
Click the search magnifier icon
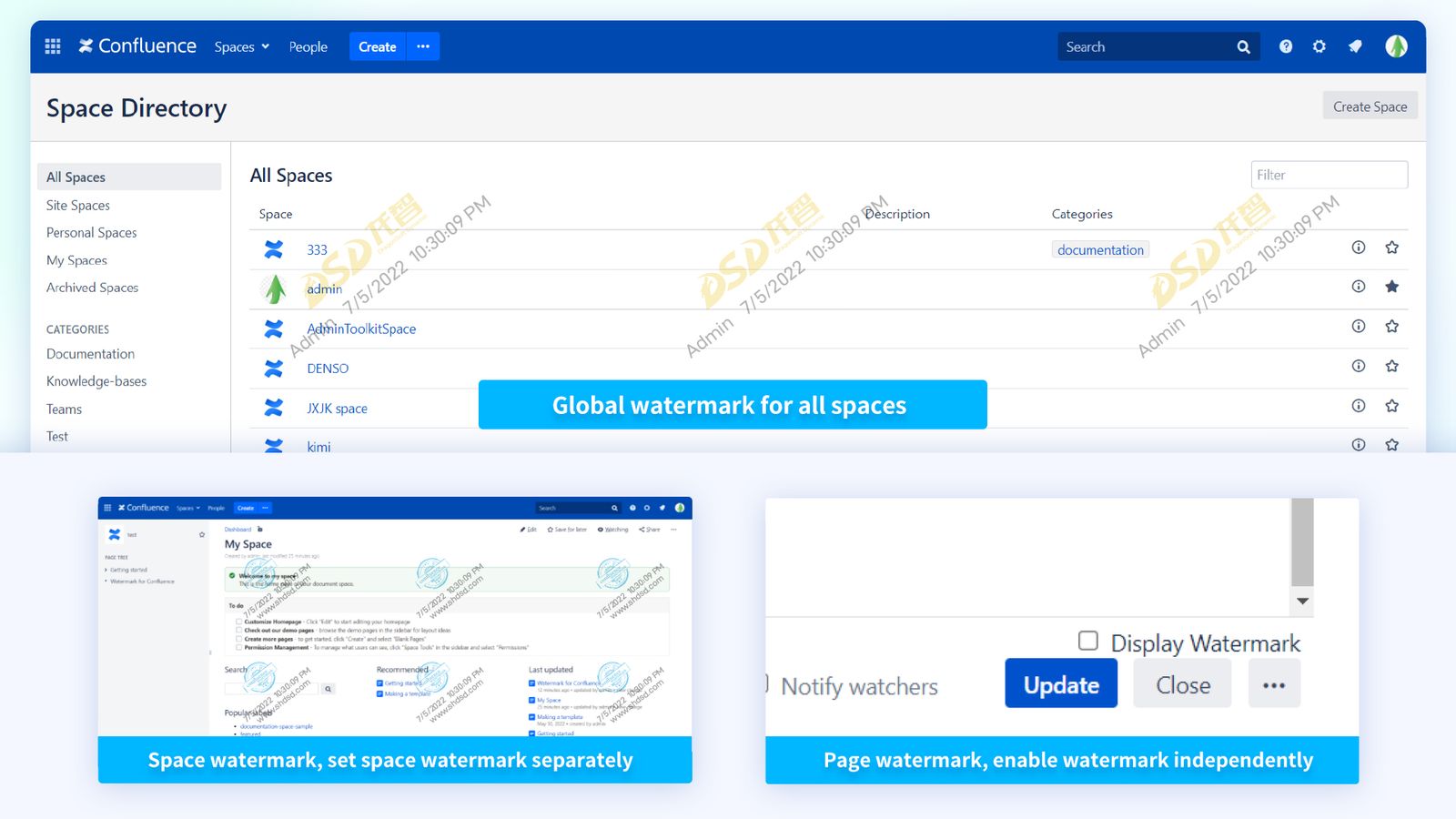coord(1244,46)
